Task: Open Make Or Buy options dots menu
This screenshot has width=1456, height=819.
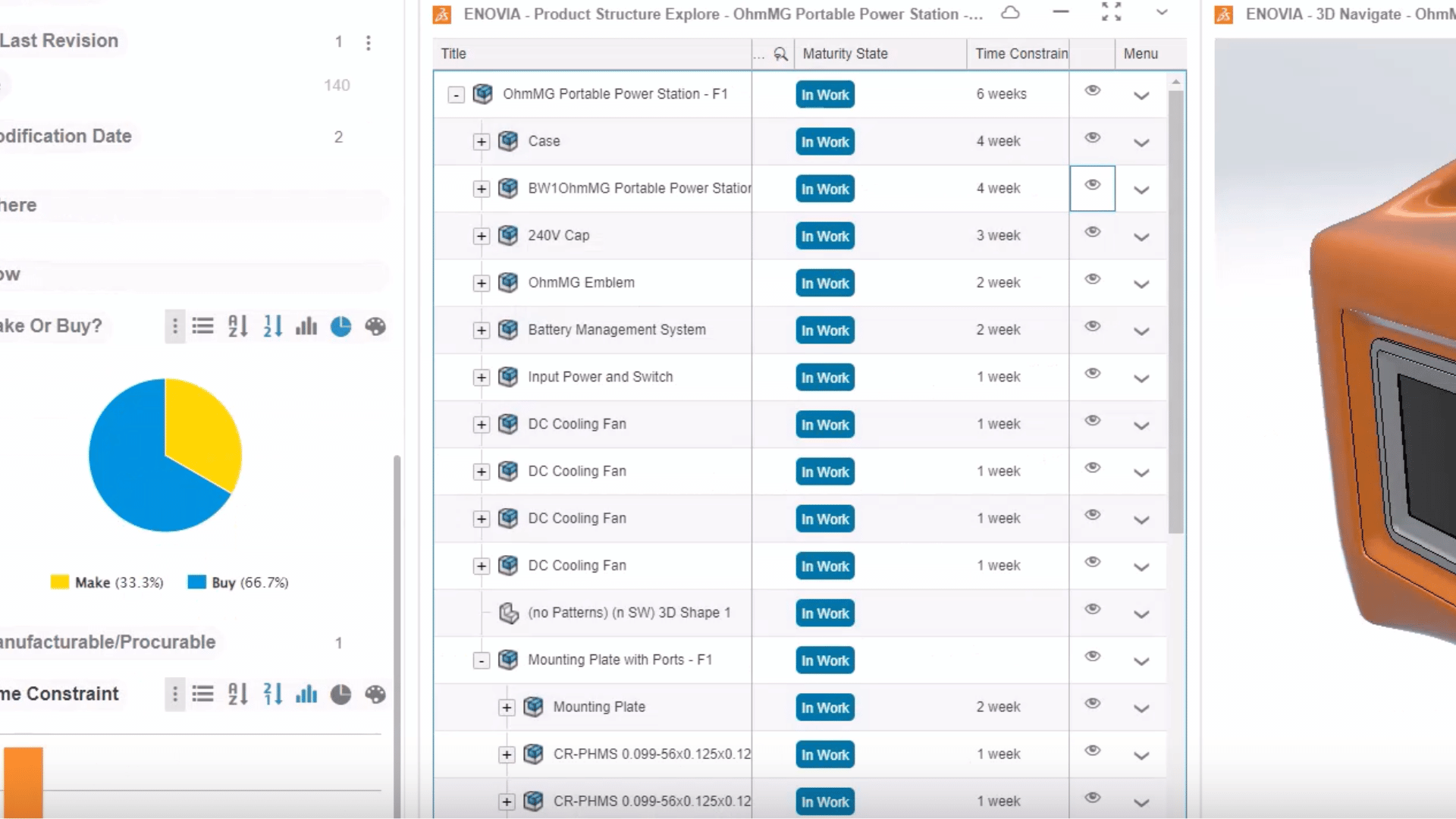Action: [175, 326]
